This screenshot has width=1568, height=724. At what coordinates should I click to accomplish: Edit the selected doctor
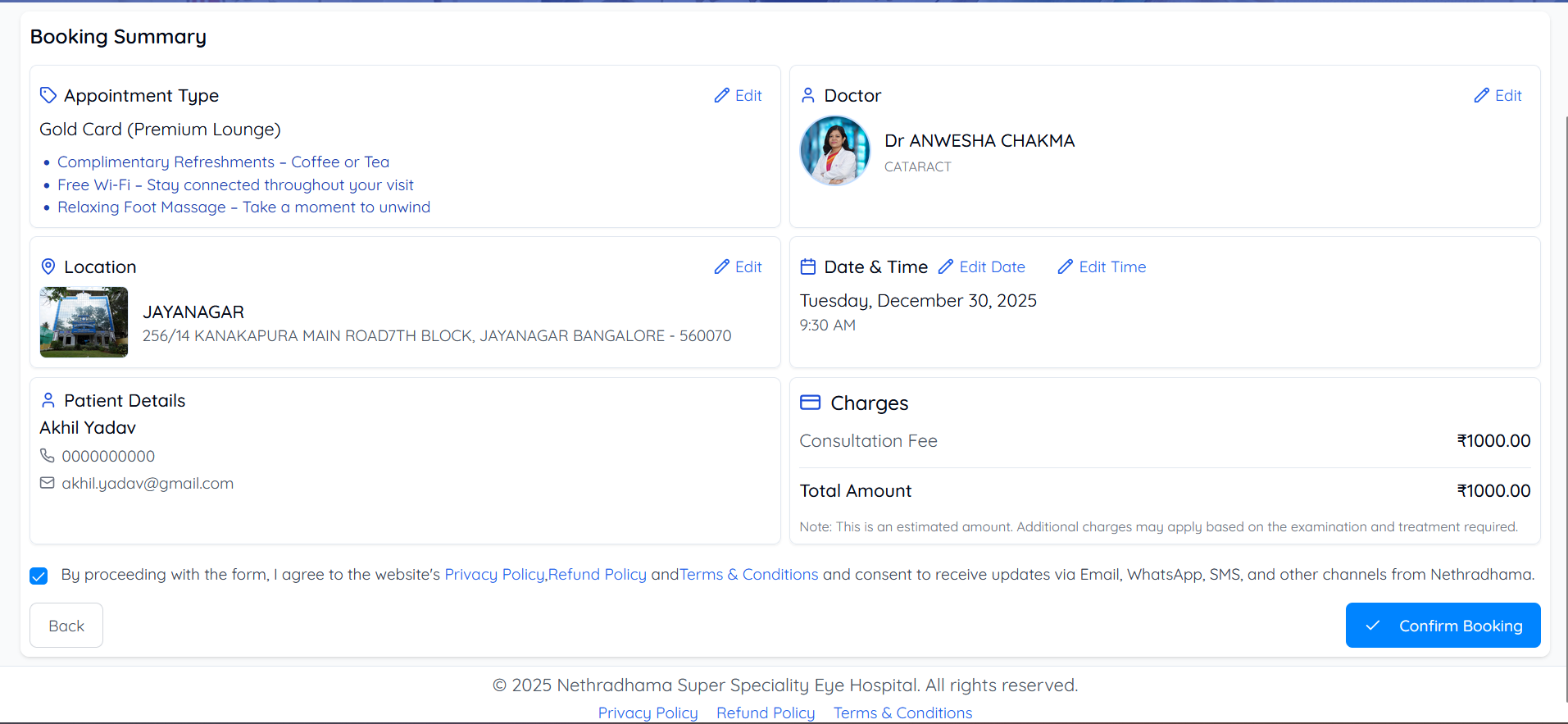pos(1498,96)
